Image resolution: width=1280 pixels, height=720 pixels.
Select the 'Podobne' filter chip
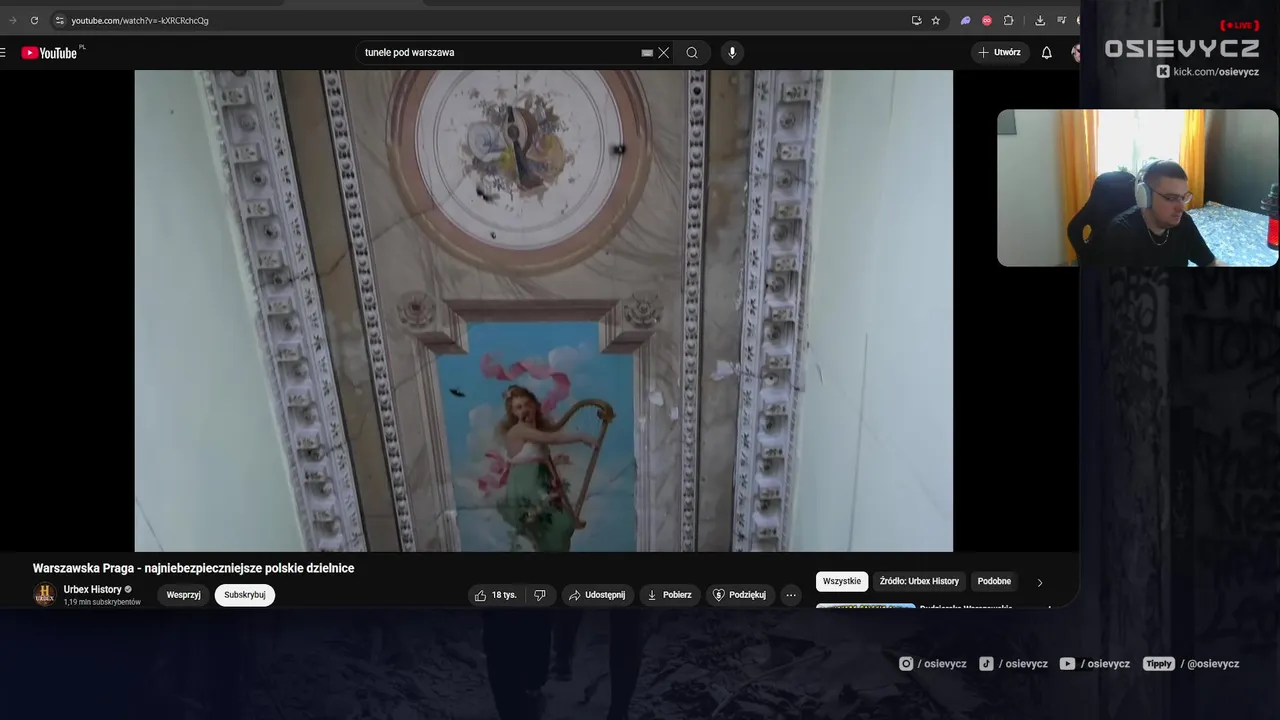pos(994,581)
